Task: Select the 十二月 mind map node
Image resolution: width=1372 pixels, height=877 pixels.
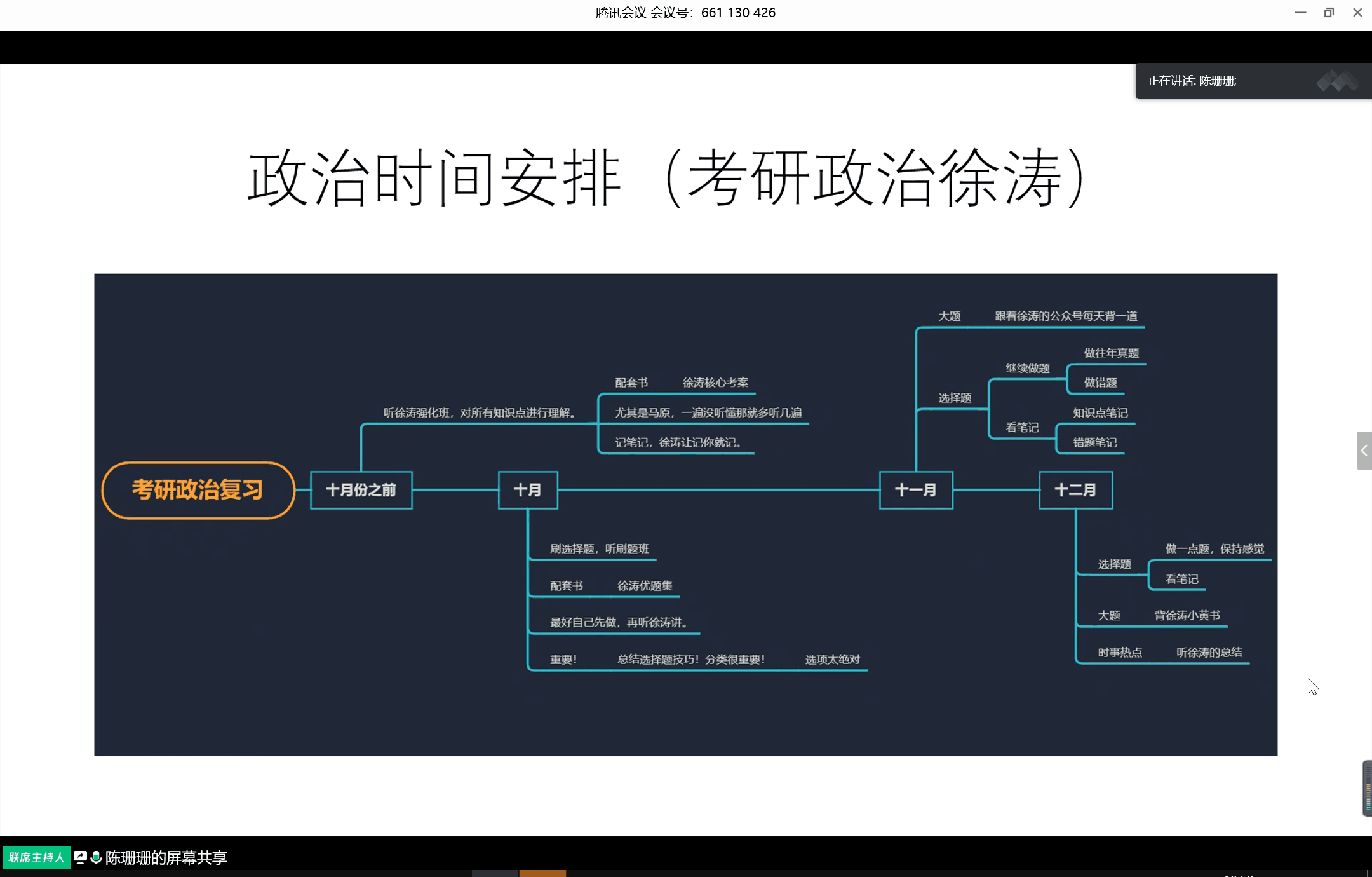Action: [1075, 490]
